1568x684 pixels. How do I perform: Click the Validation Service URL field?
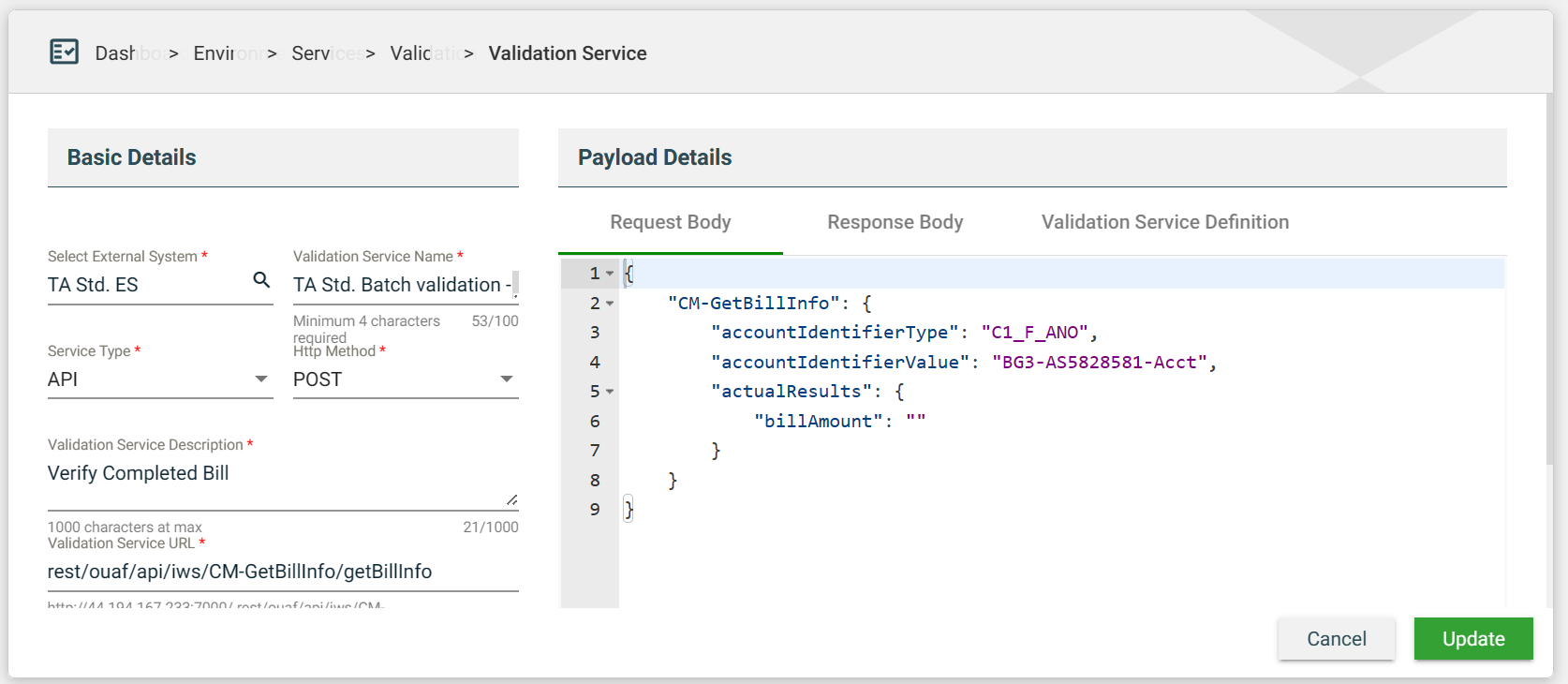coord(282,572)
